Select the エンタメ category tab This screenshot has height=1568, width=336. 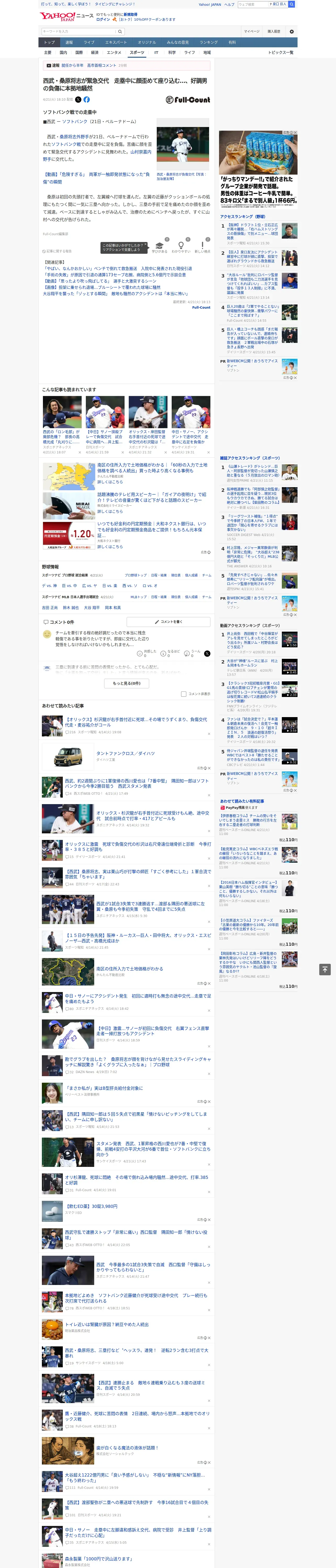coord(114,53)
